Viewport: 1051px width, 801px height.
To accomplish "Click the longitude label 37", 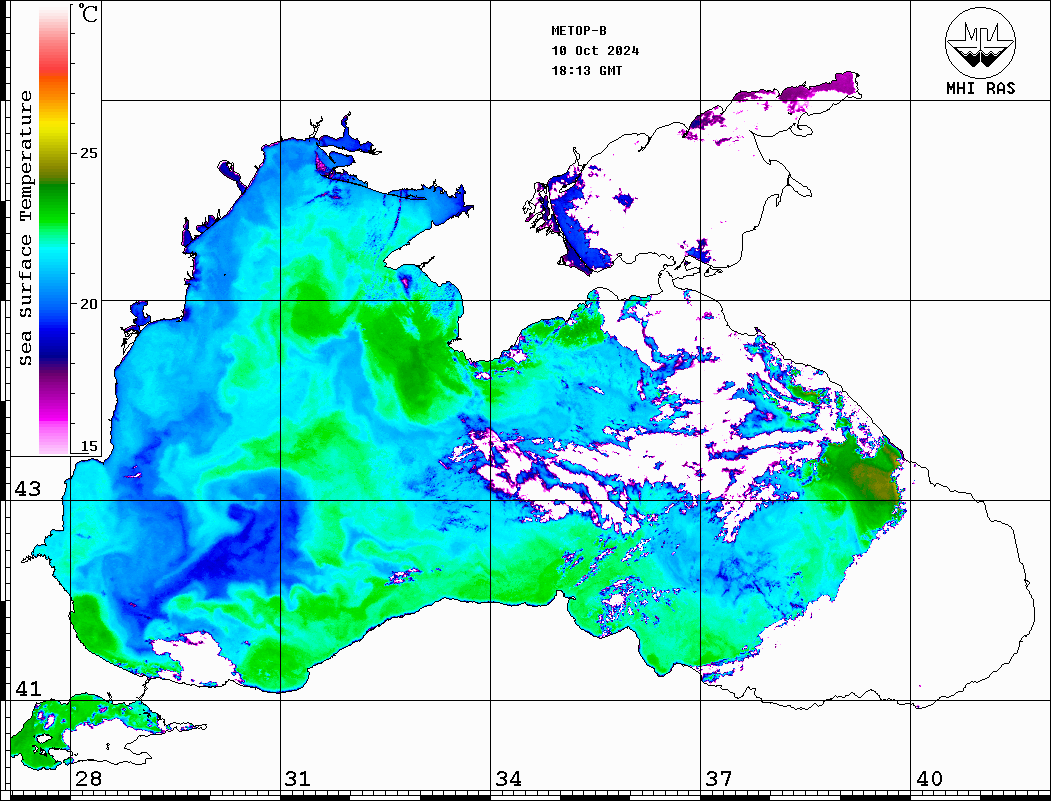I will 719,779.
